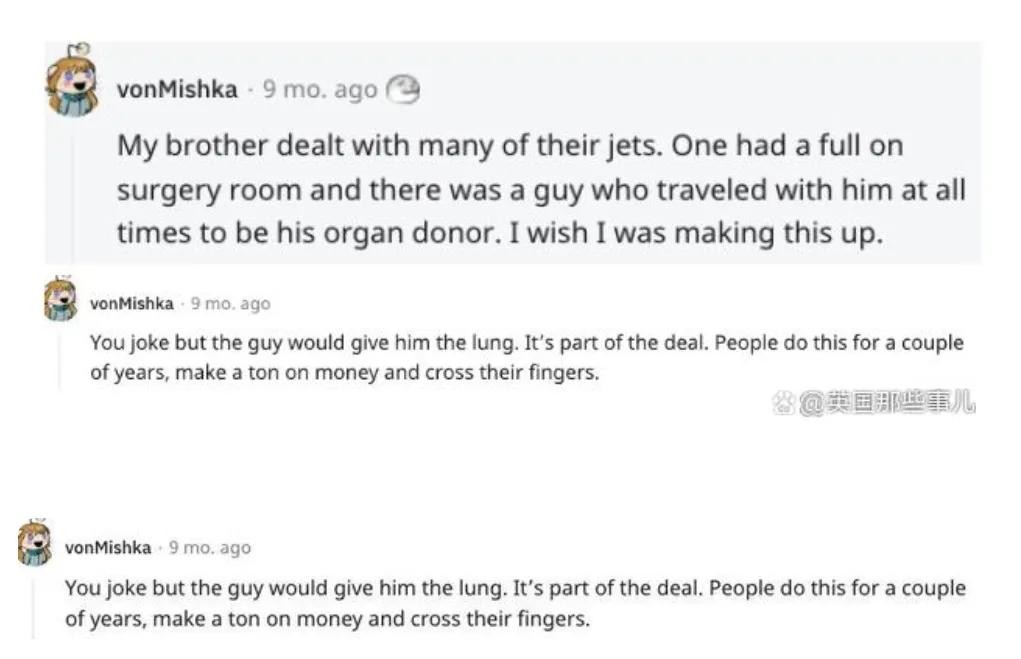Click the badge icon beside the highlighted comment's timestamp
The height and width of the screenshot is (659, 1021).
point(403,90)
